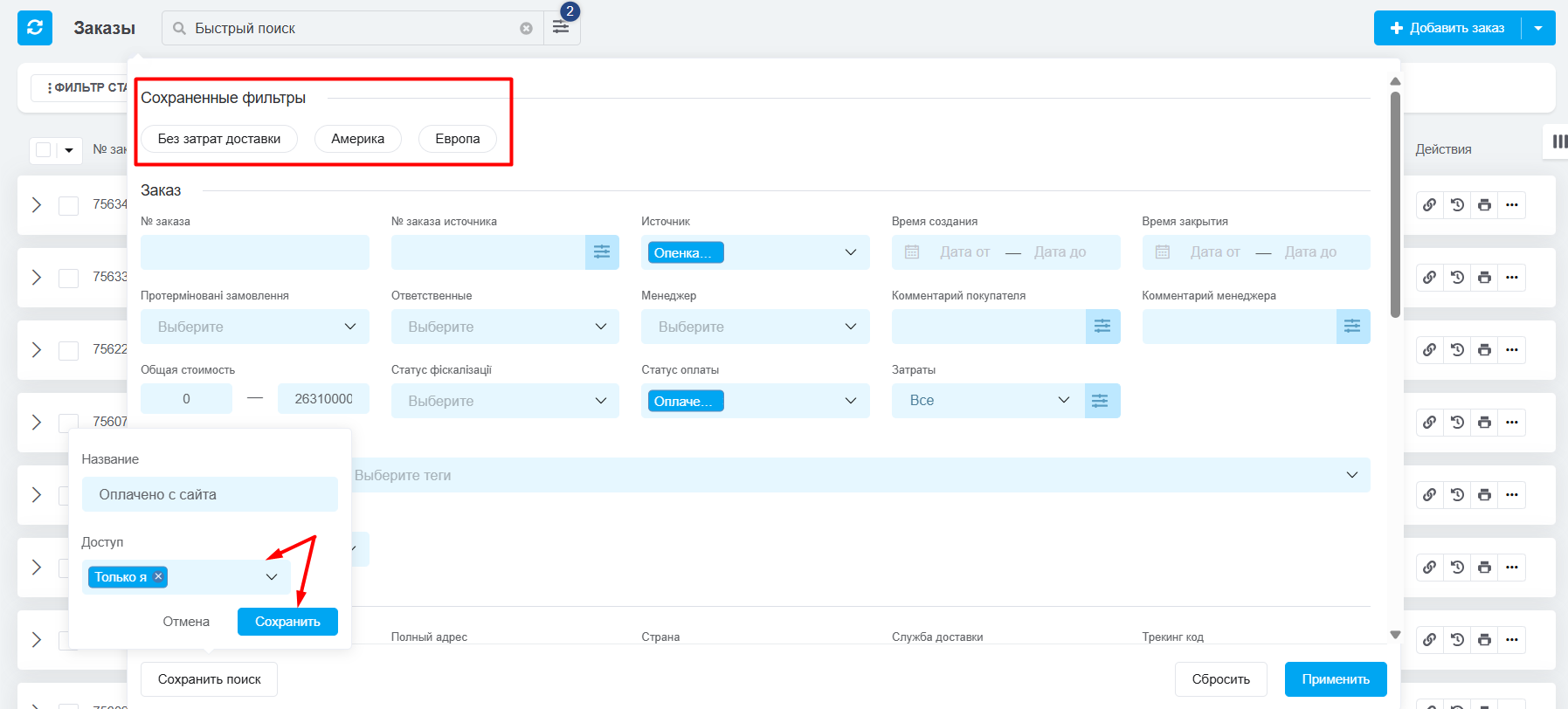Click filter options icon for Затраты field
Viewport: 1568px width, 709px height.
click(x=1102, y=401)
